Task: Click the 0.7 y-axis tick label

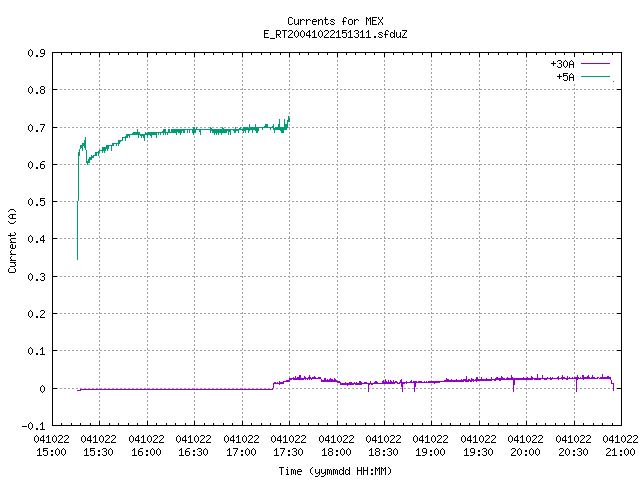Action: coord(36,128)
